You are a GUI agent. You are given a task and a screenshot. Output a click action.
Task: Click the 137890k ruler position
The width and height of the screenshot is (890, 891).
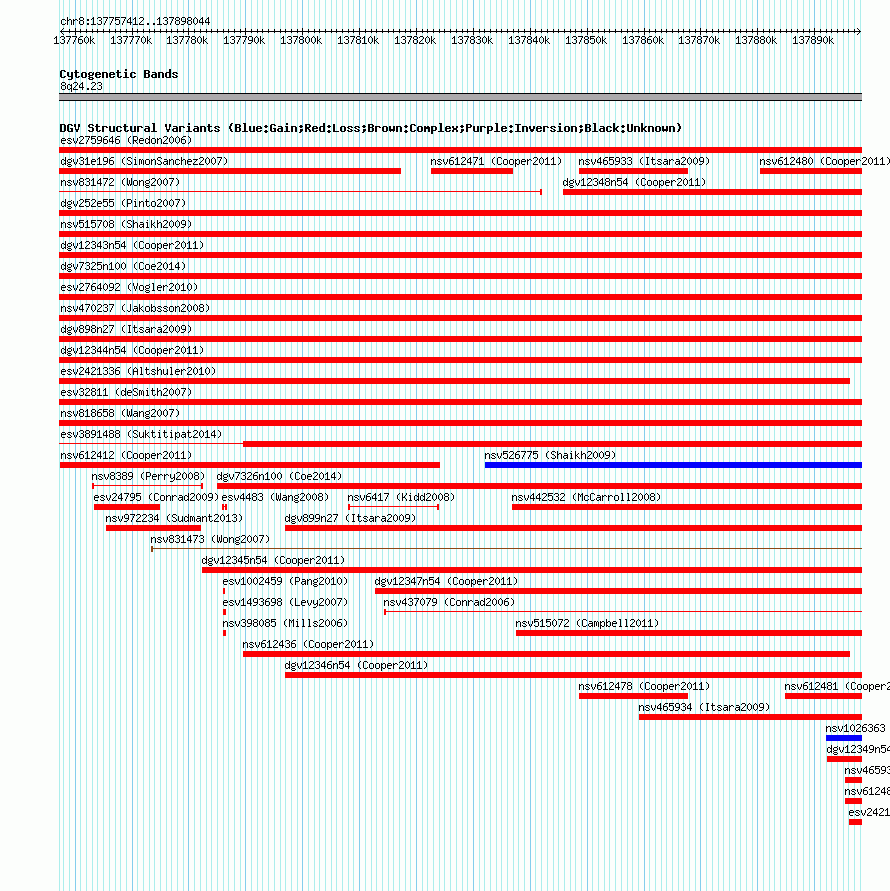pos(813,41)
